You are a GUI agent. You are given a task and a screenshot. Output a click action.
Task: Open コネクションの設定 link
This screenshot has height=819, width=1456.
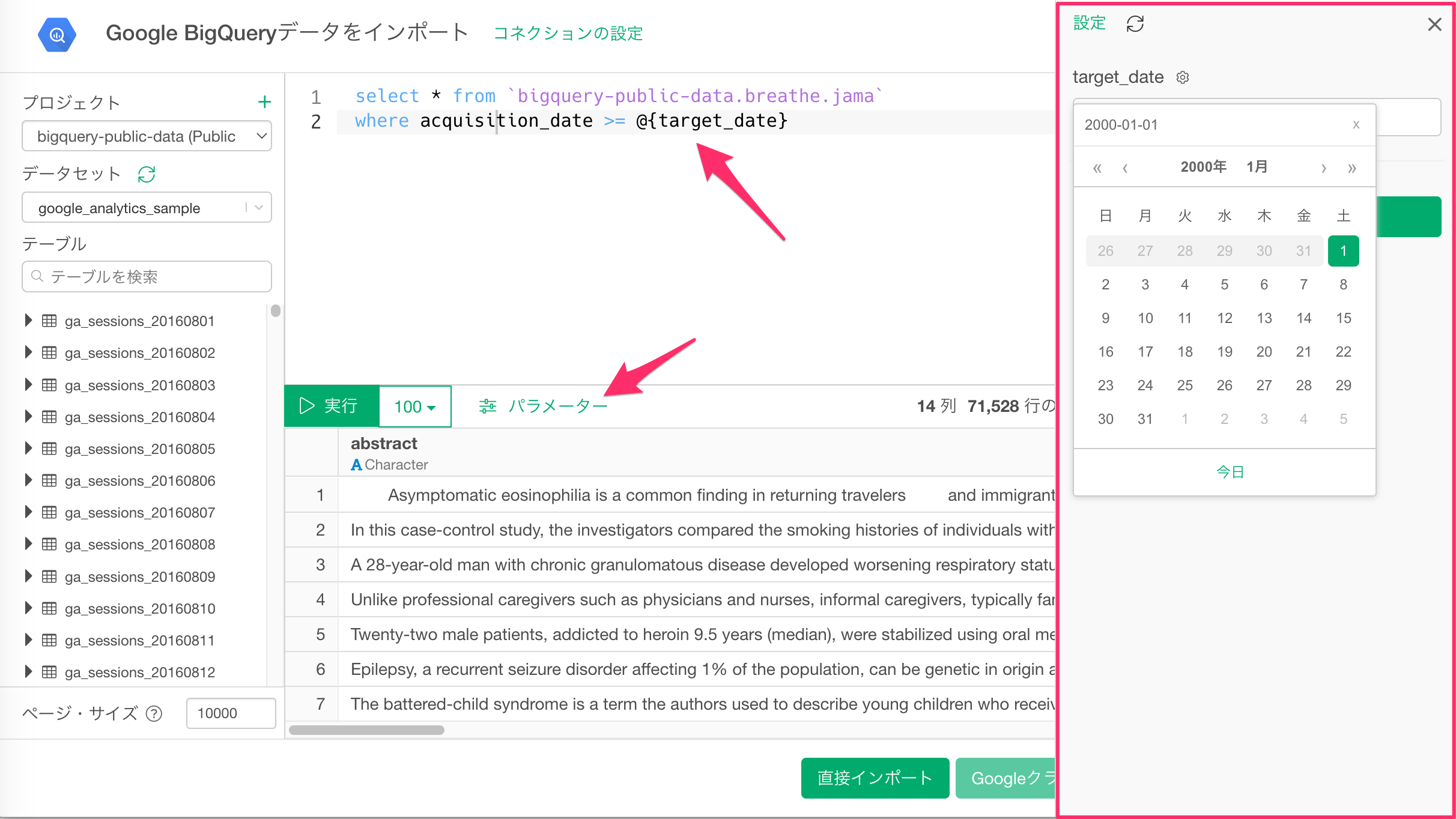click(568, 34)
